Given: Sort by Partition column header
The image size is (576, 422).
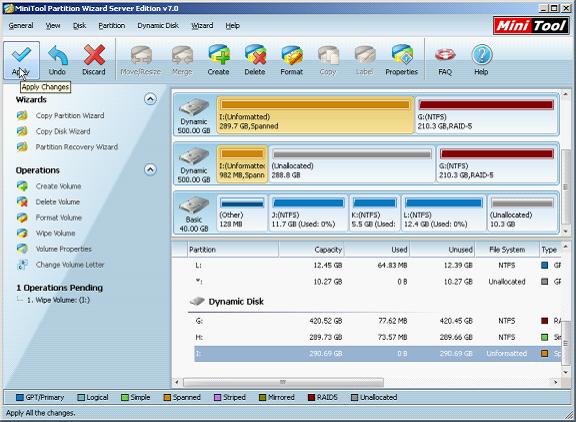Looking at the screenshot, I should pyautogui.click(x=233, y=250).
